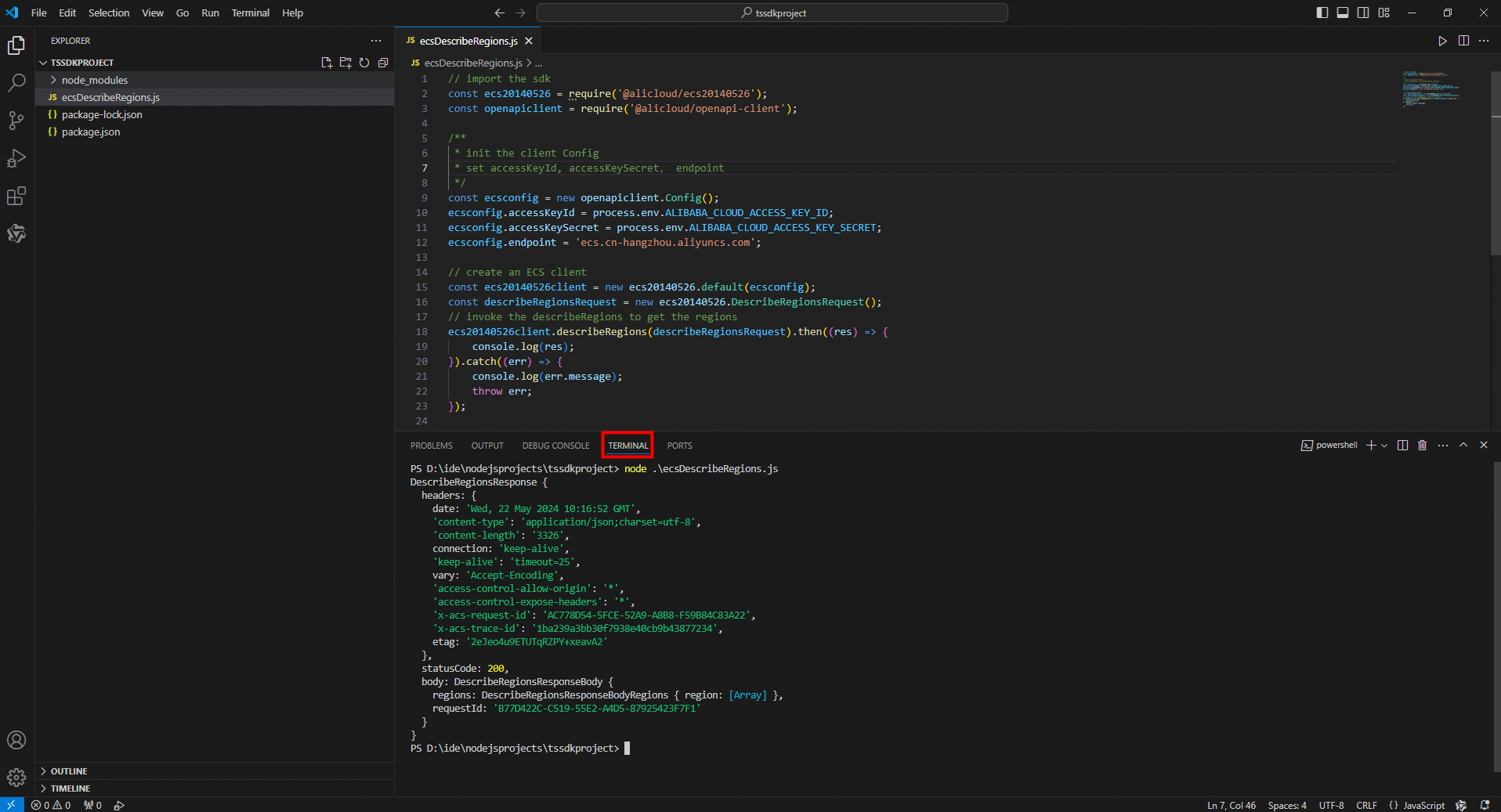1501x812 pixels.
Task: Kill the terminal with trash icon
Action: click(x=1423, y=445)
